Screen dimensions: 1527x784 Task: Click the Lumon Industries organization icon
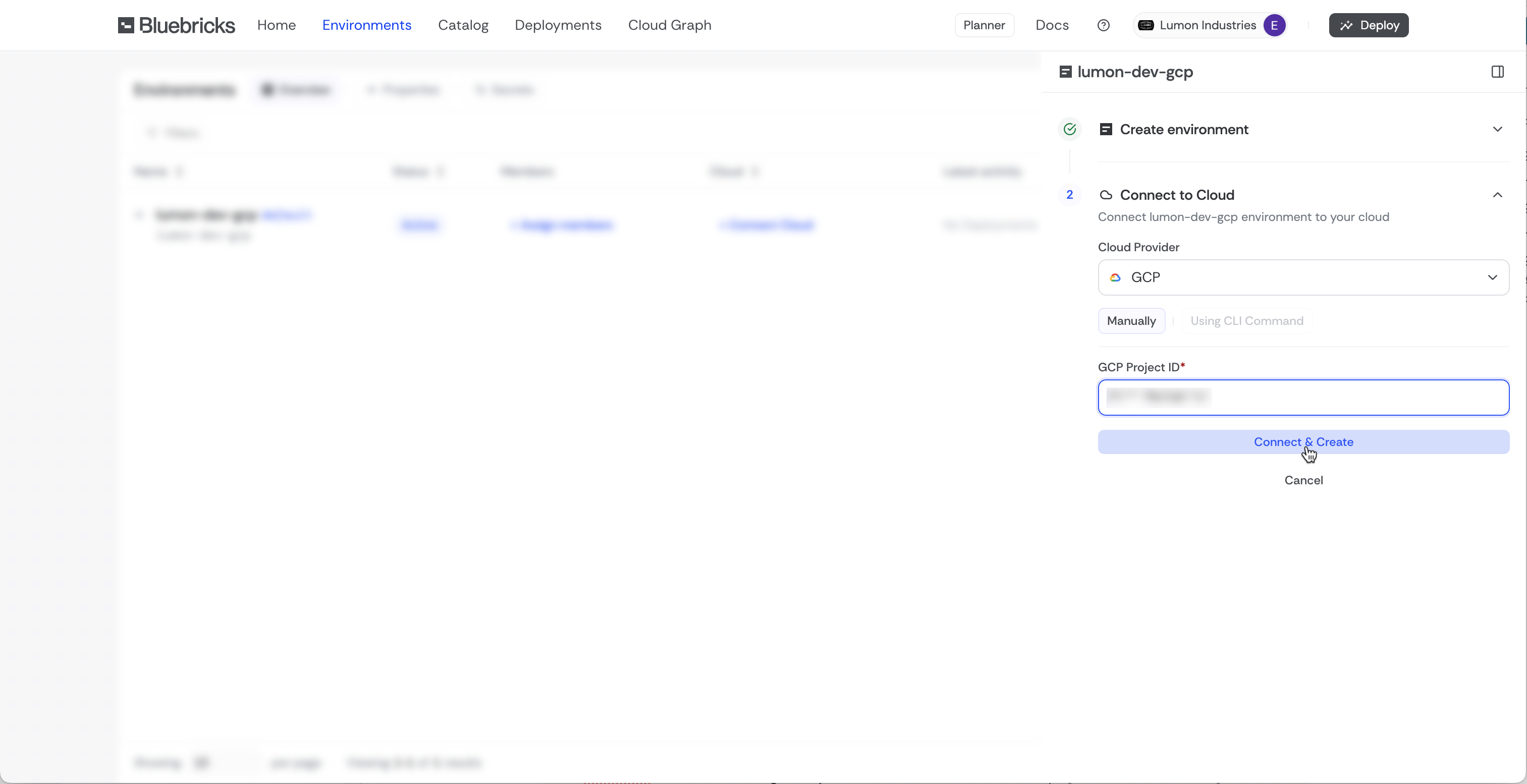(x=1146, y=26)
